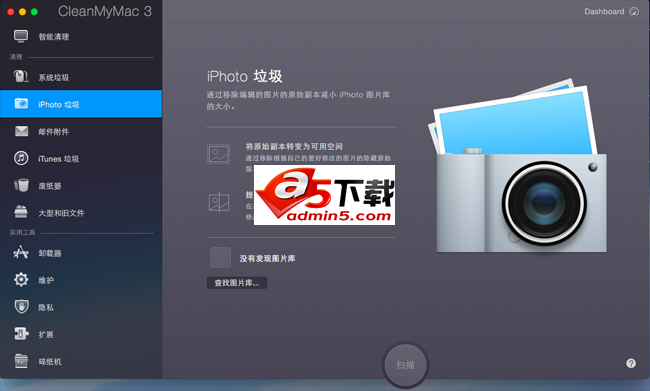The image size is (650, 391).
Task: Click the iPhoto 垃圾 camera sidebar icon
Action: click(x=21, y=103)
